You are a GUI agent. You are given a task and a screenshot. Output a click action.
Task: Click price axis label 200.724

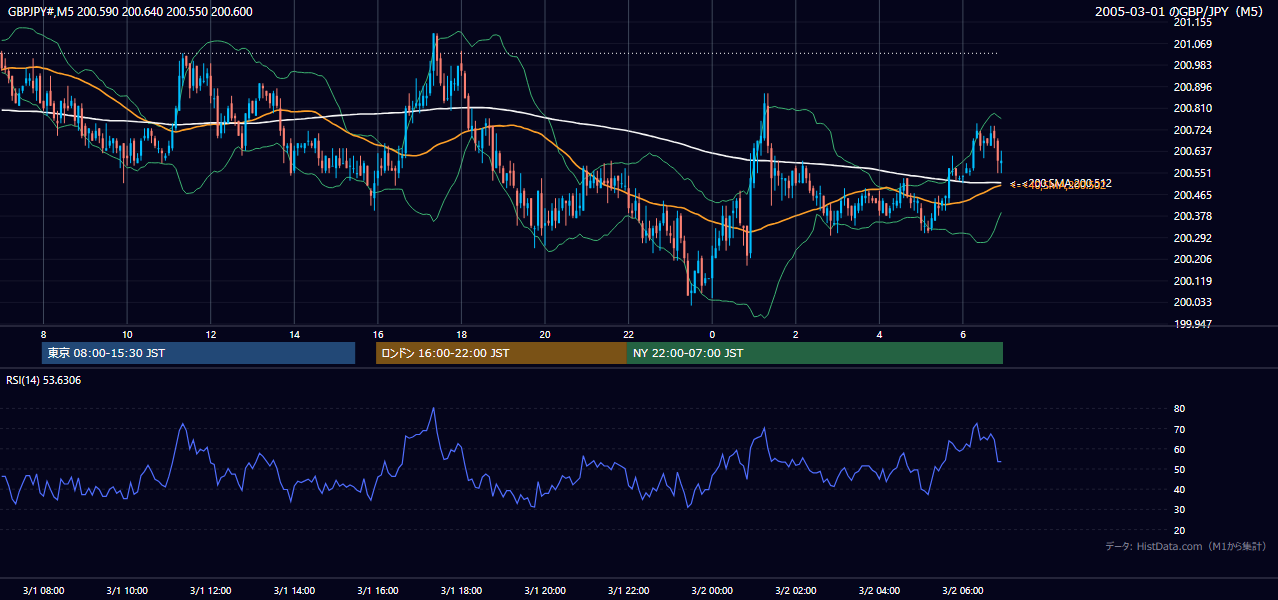pos(1193,130)
